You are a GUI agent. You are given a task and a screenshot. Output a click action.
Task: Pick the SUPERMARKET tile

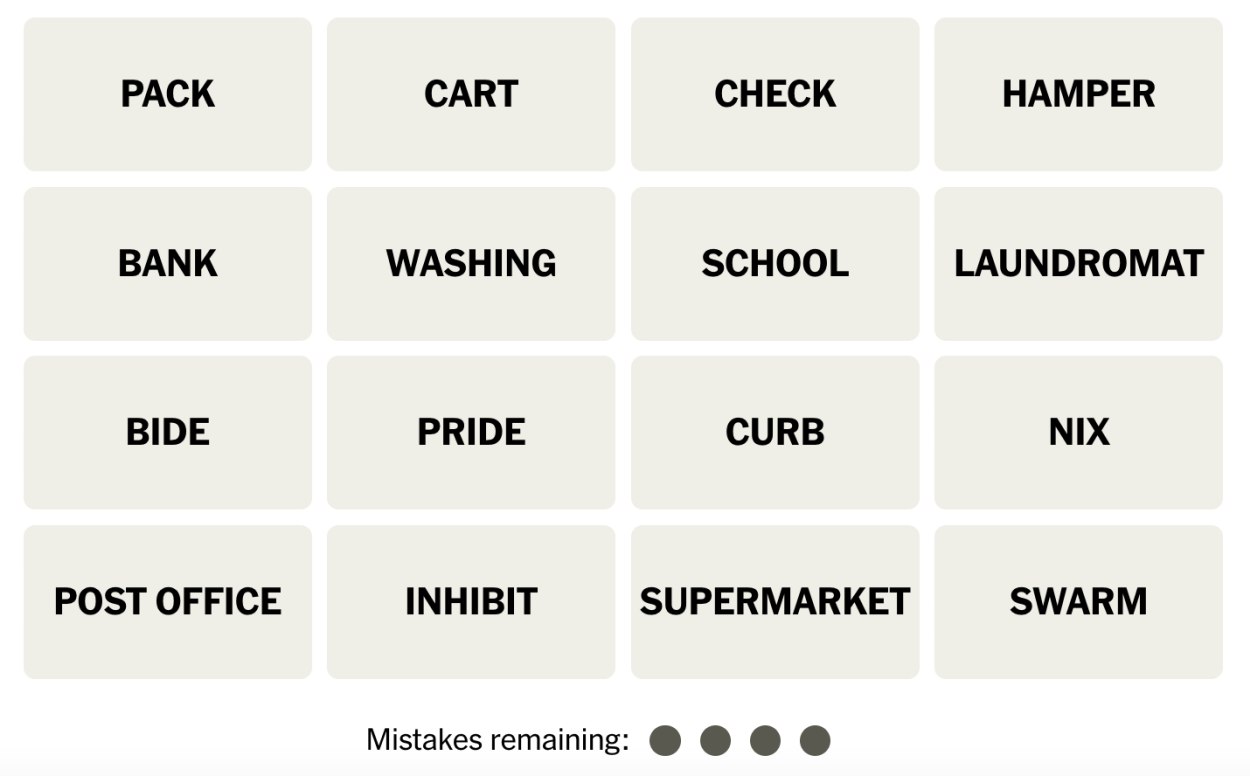tap(775, 602)
